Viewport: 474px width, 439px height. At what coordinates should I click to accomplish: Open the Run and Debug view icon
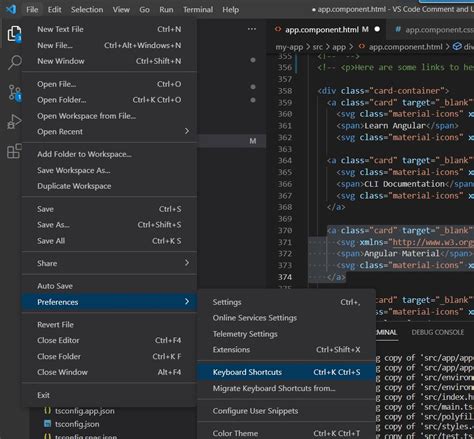[14, 122]
